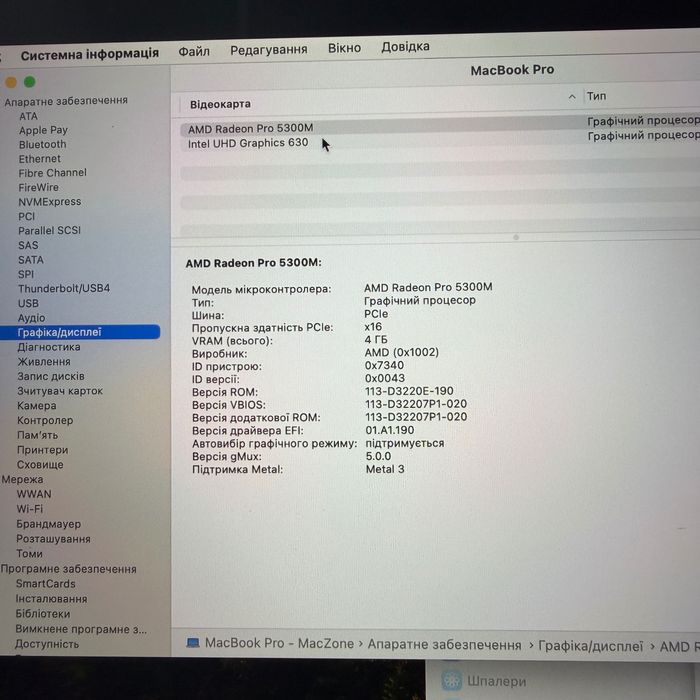Select Wi-Fi in the sidebar

point(29,509)
